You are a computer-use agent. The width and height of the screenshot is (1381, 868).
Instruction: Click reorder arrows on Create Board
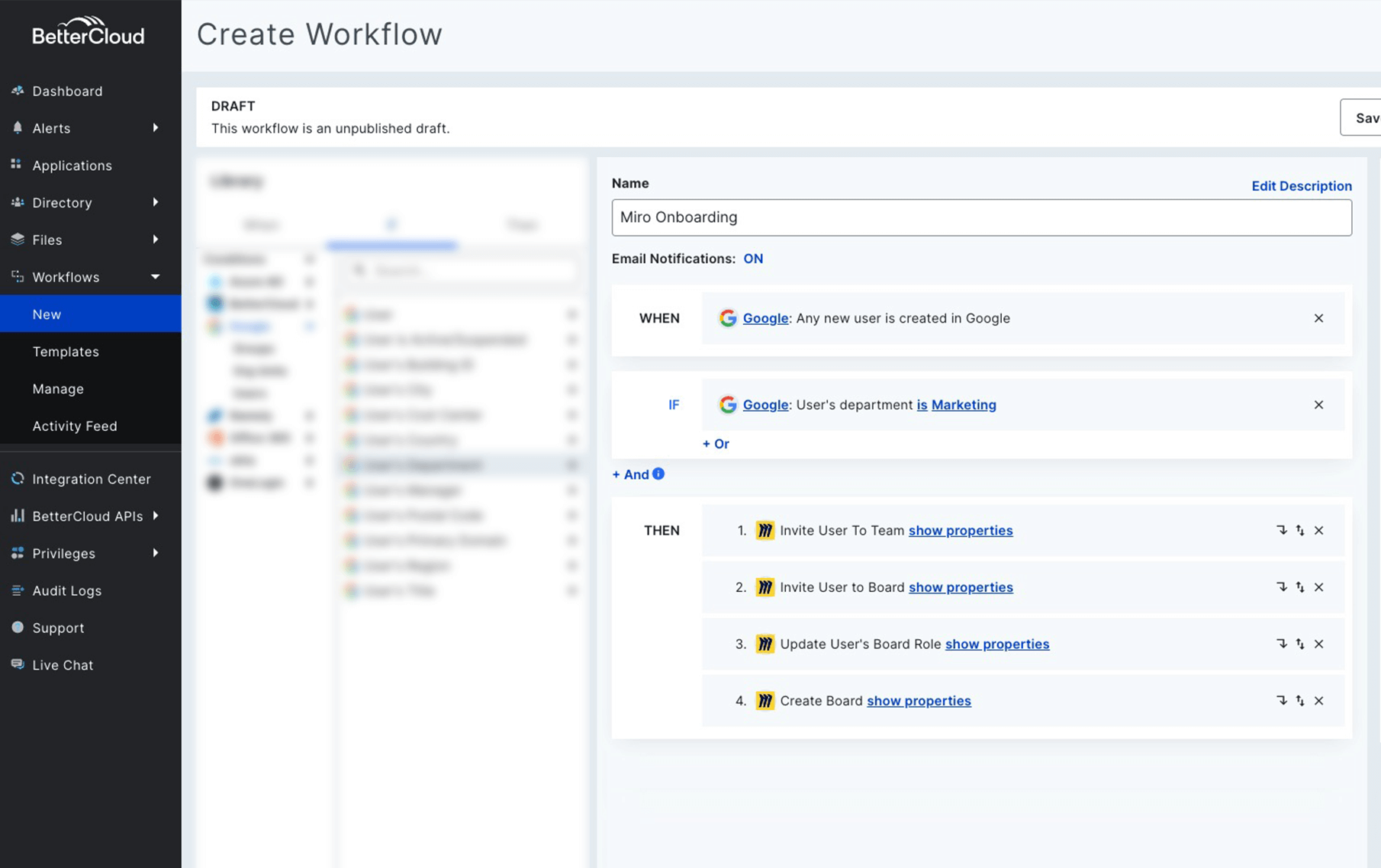click(x=1300, y=700)
